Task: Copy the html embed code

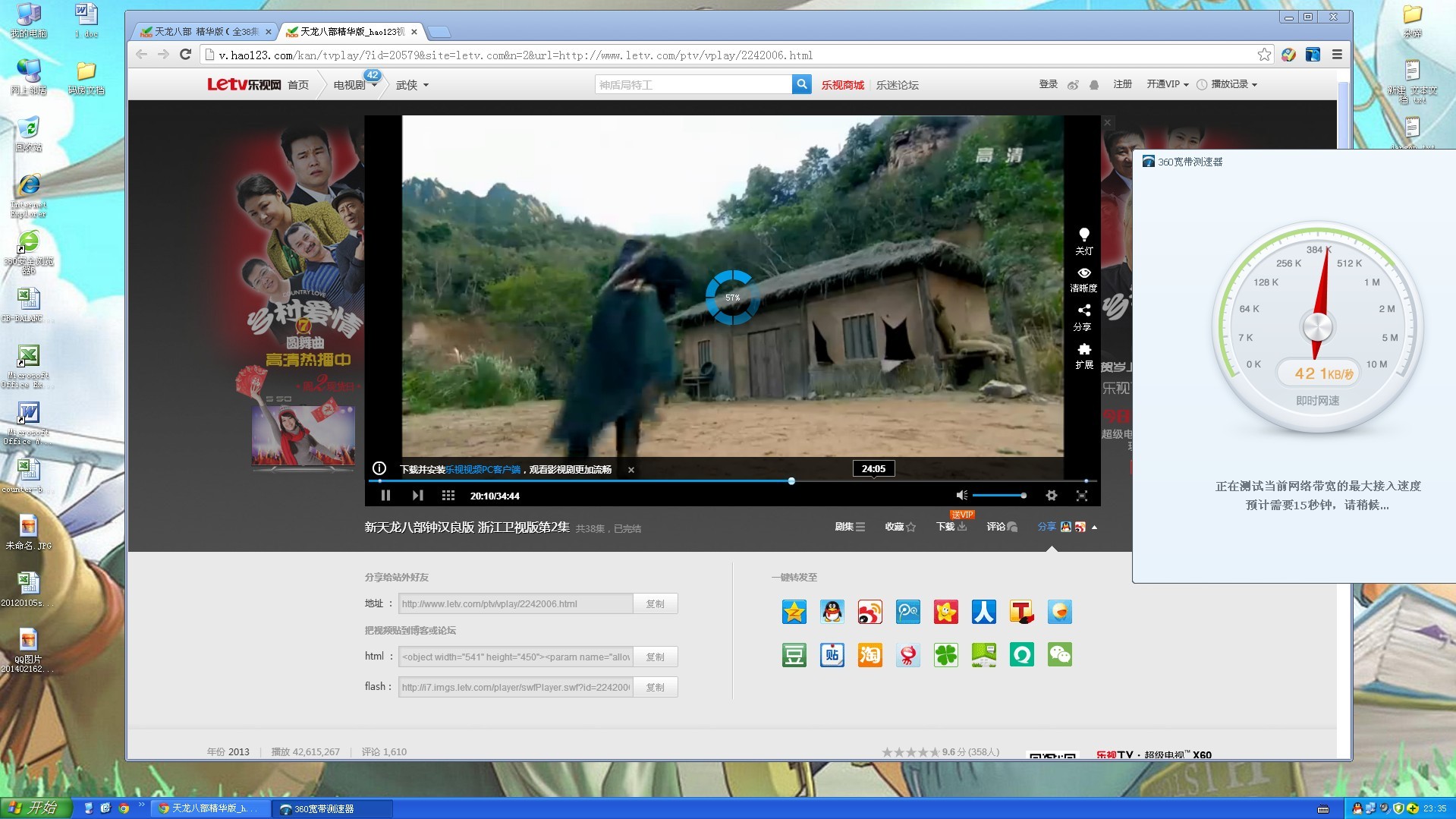Action: click(655, 657)
